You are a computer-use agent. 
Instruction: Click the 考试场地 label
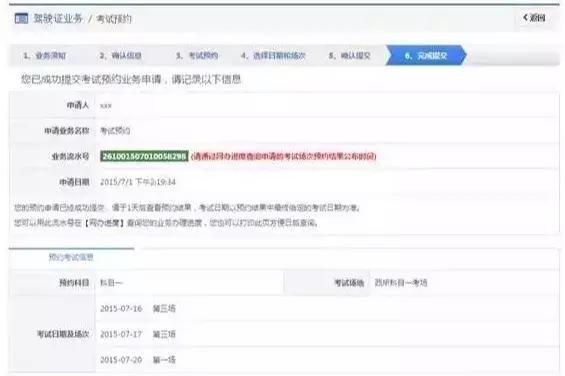(x=349, y=283)
